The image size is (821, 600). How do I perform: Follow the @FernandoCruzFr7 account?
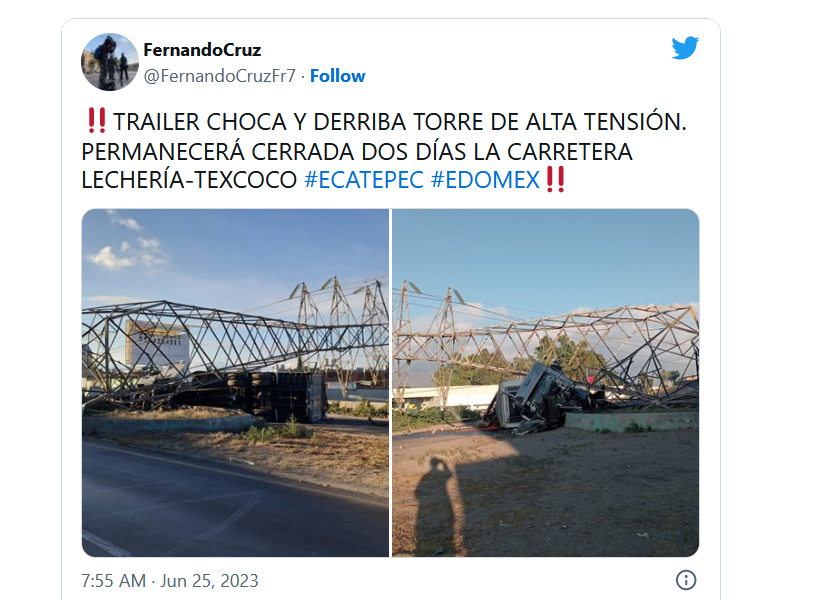(x=337, y=76)
